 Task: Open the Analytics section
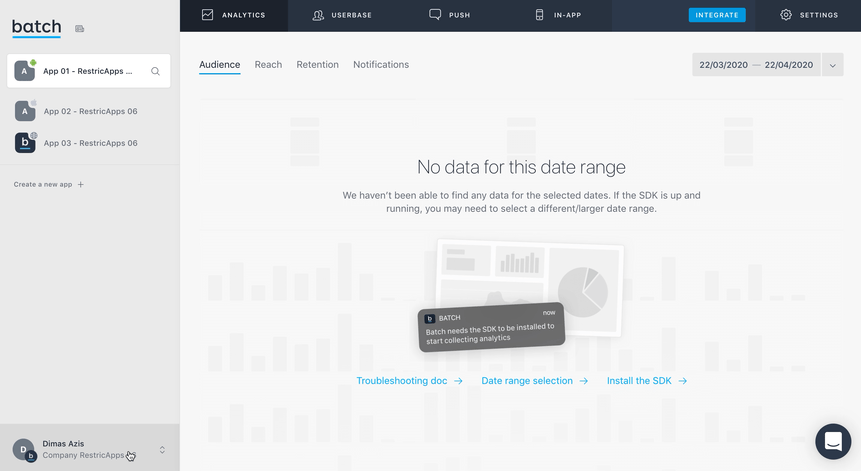233,15
